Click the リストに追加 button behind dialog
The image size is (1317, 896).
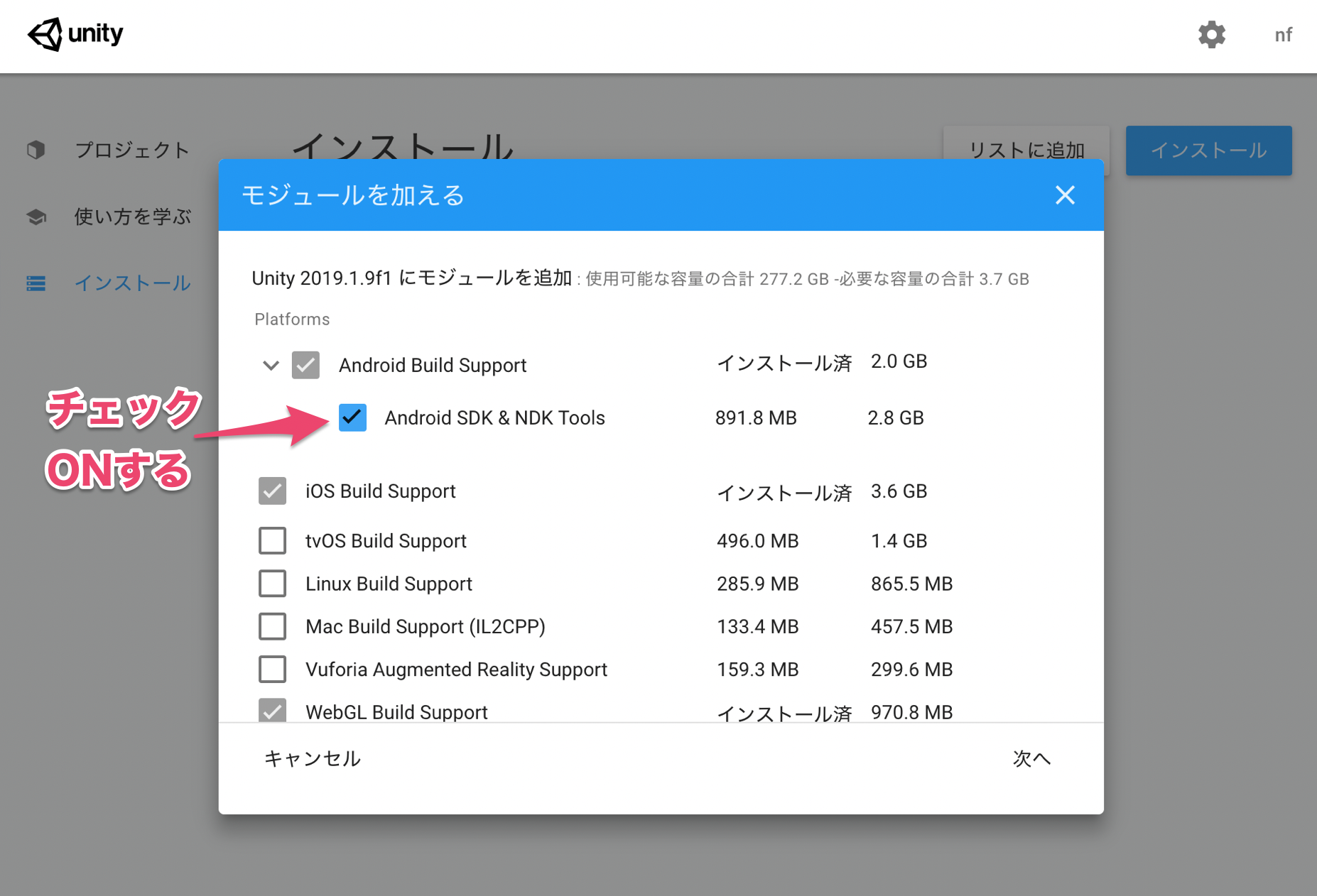click(x=1026, y=150)
